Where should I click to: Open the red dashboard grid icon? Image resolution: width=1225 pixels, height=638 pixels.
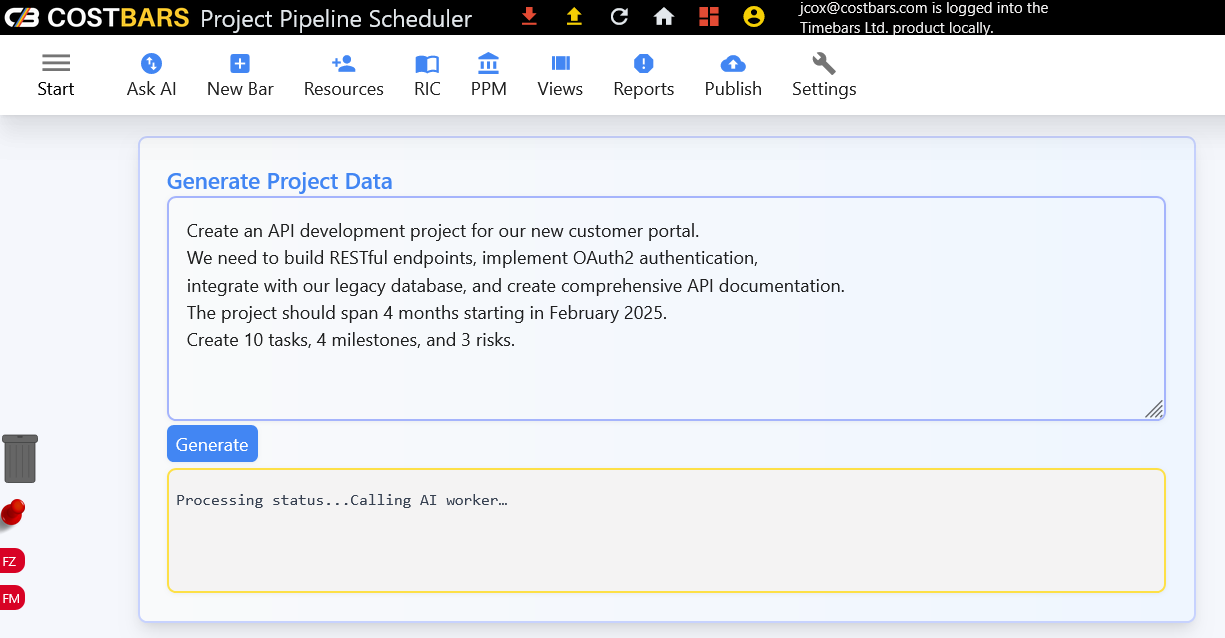click(709, 16)
